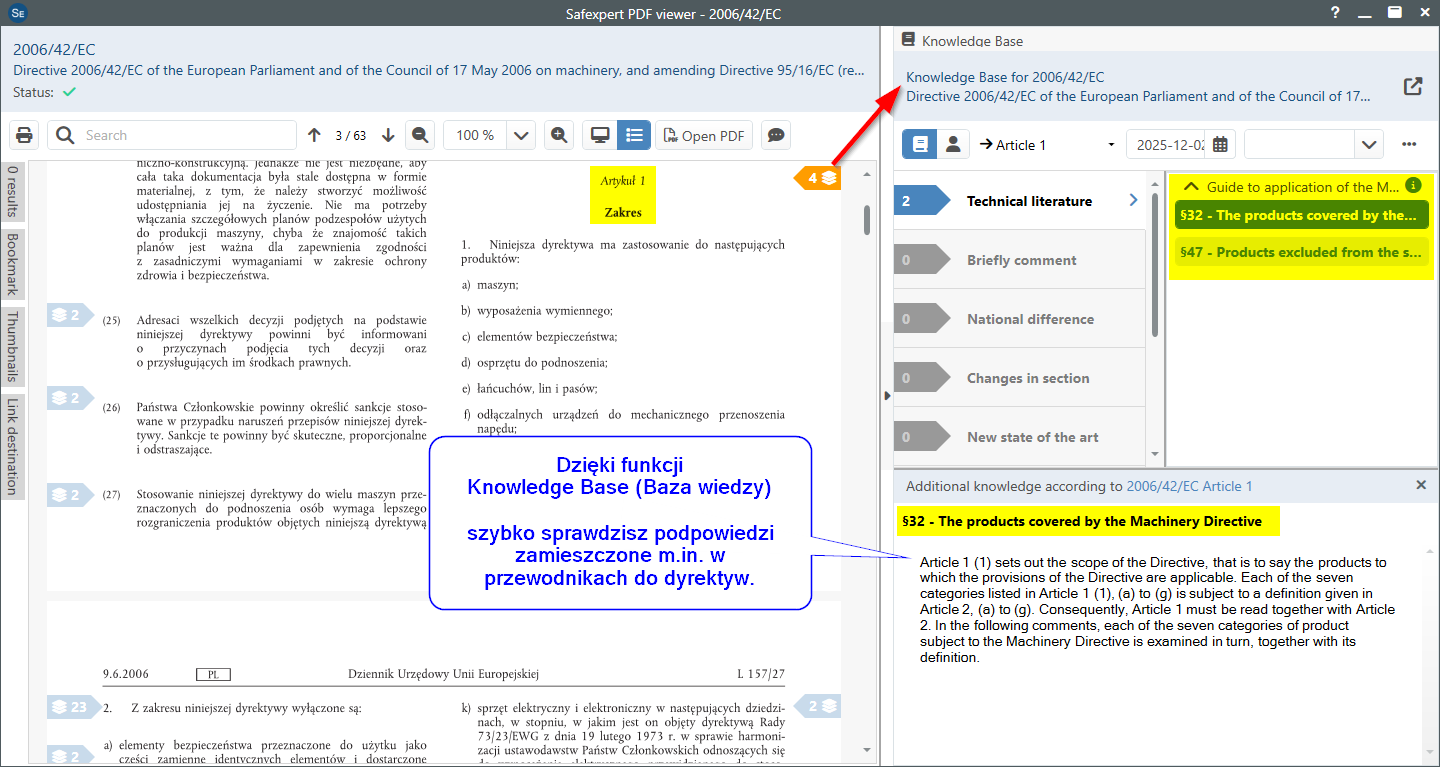The image size is (1440, 767).
Task: Open the Article 1 section dropdown
Action: pyautogui.click(x=1110, y=145)
